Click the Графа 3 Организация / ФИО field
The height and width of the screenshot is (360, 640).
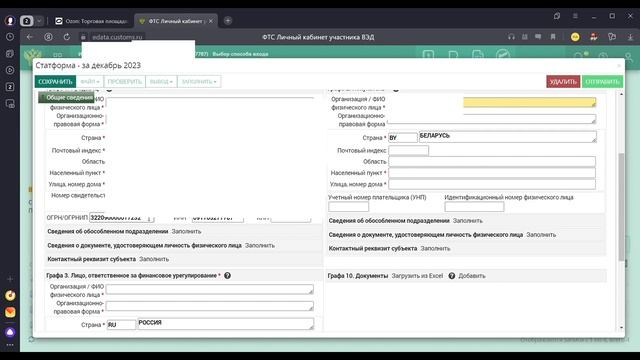coord(210,289)
